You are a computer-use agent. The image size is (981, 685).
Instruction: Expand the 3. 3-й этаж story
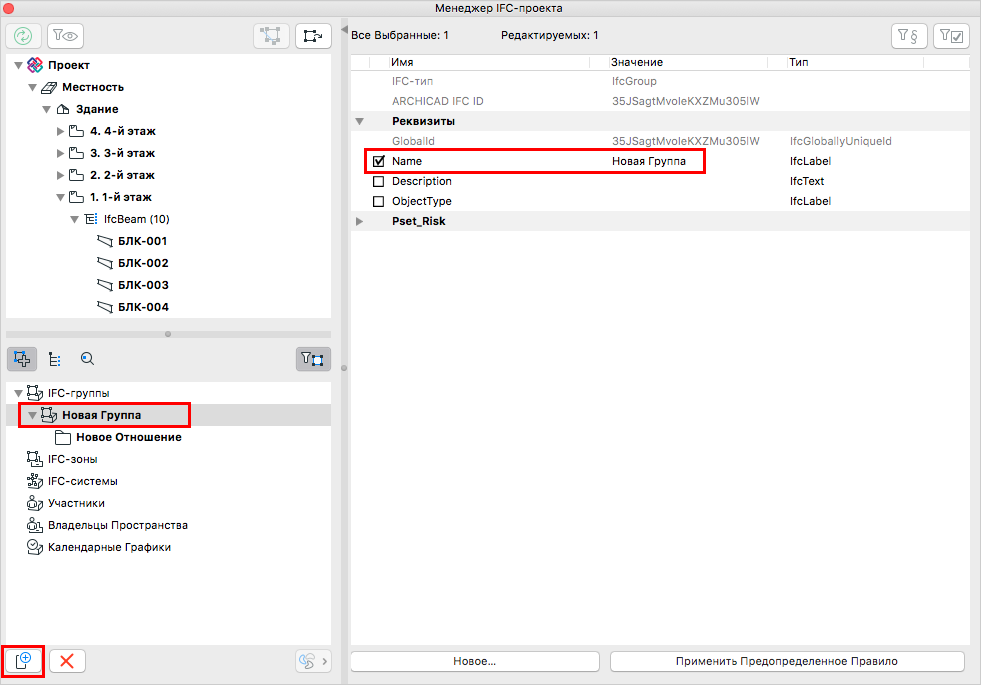[x=61, y=153]
